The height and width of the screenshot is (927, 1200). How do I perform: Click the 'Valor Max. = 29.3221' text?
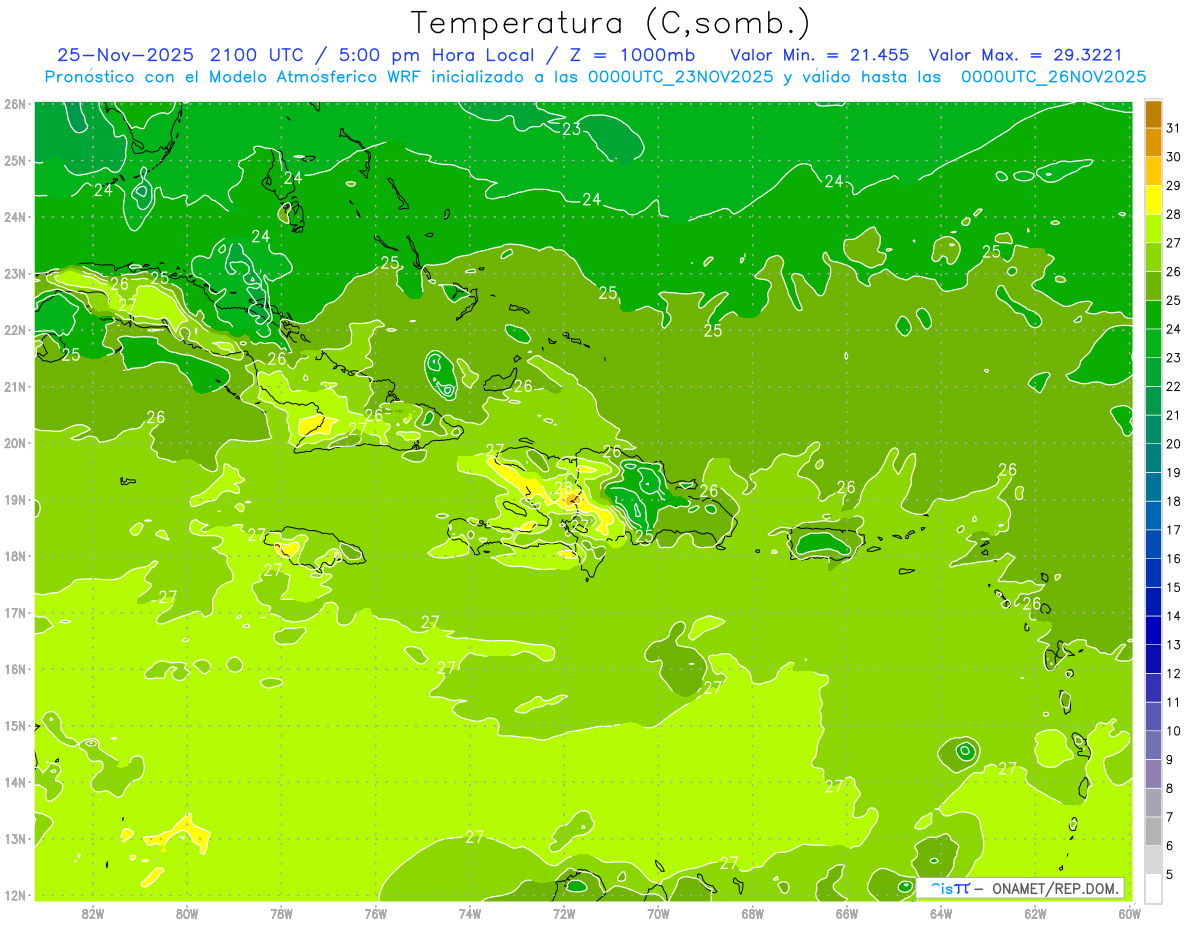[1025, 54]
